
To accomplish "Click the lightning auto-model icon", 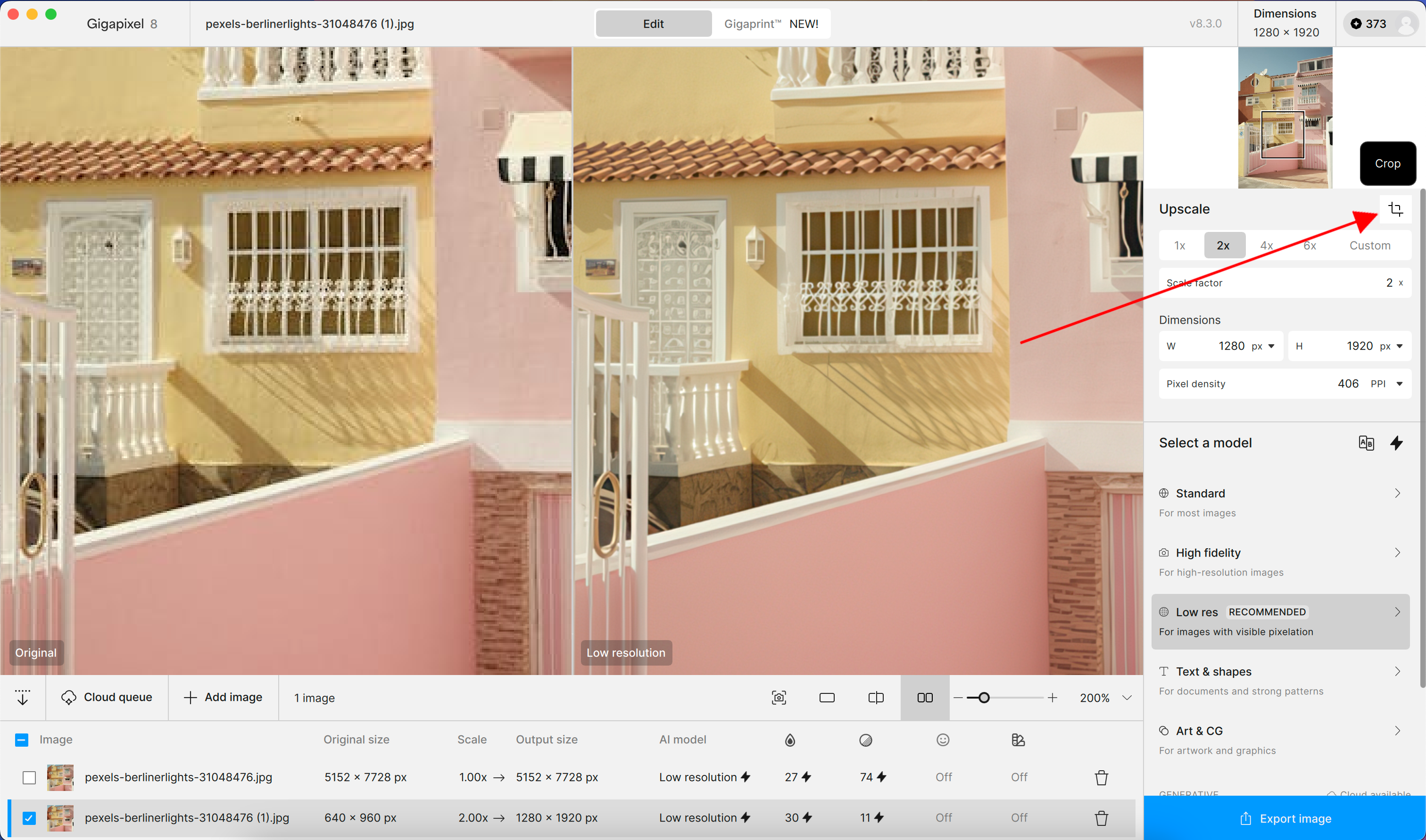I will 1396,443.
